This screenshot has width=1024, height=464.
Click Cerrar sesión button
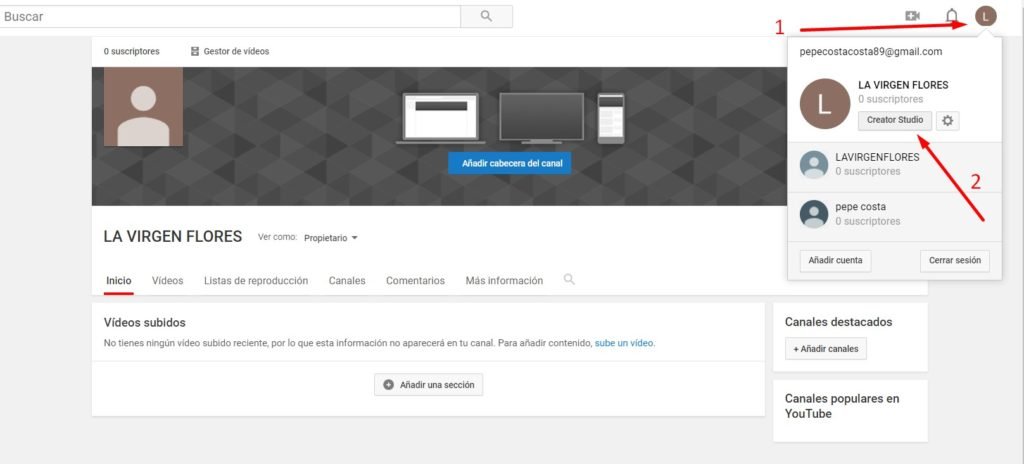click(x=955, y=260)
